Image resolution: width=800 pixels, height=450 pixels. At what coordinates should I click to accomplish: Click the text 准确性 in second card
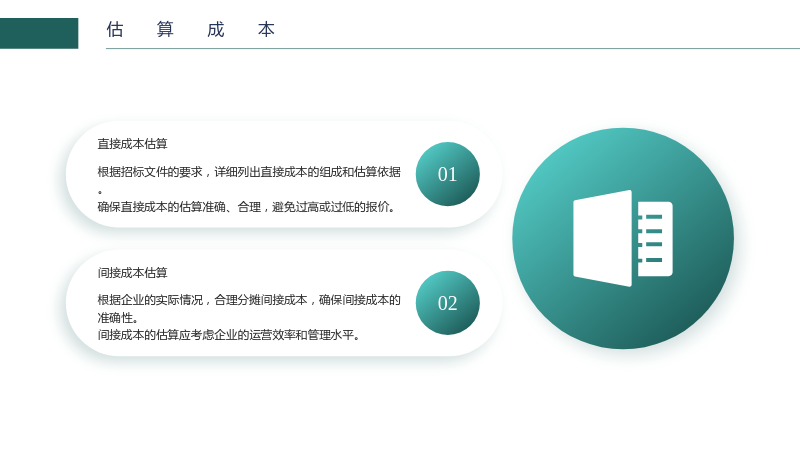tap(115, 318)
